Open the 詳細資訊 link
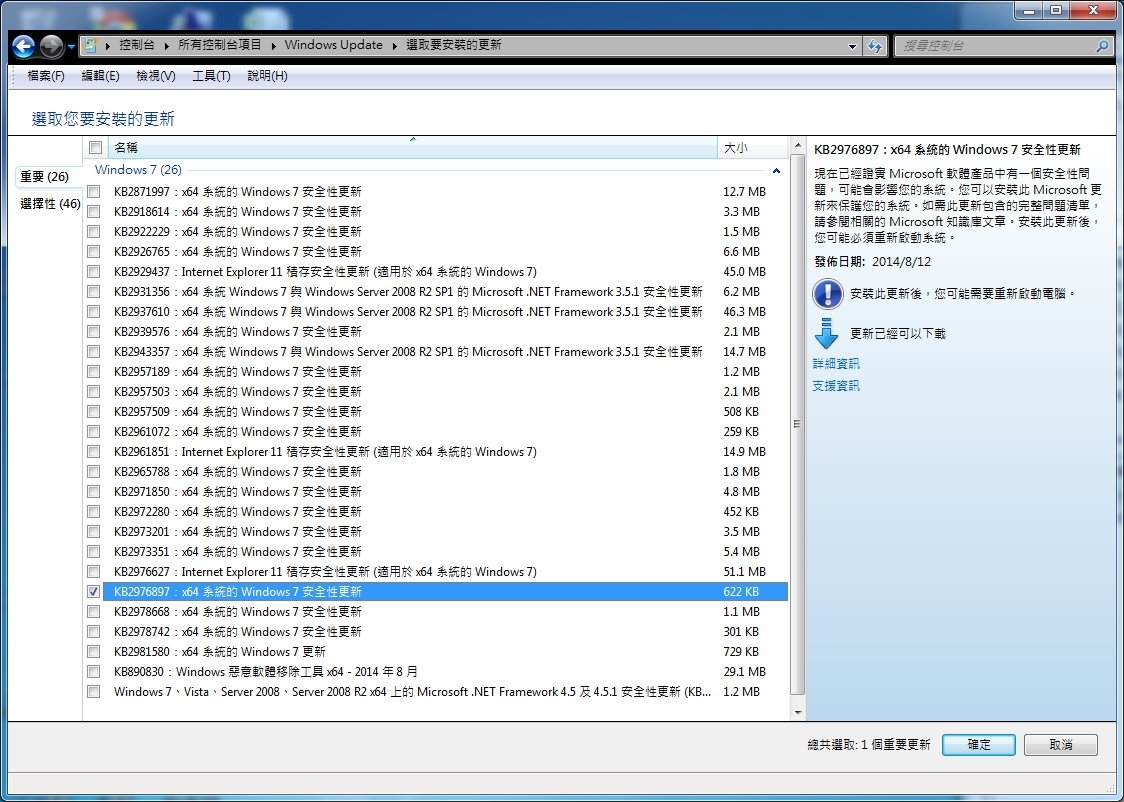This screenshot has height=802, width=1124. pyautogui.click(x=836, y=363)
